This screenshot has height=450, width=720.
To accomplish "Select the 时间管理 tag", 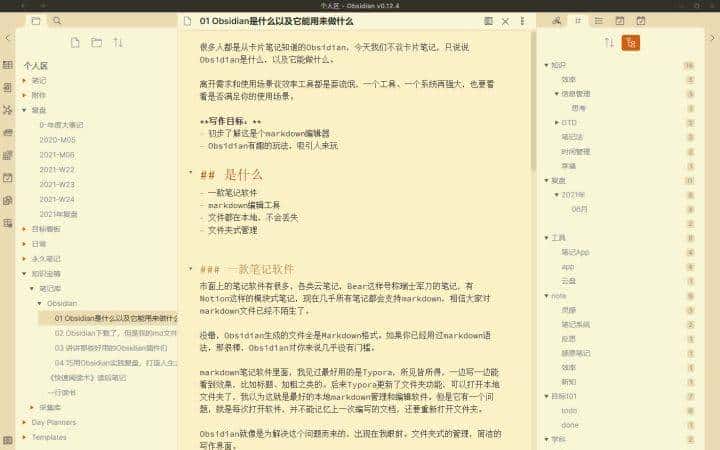I will point(575,152).
